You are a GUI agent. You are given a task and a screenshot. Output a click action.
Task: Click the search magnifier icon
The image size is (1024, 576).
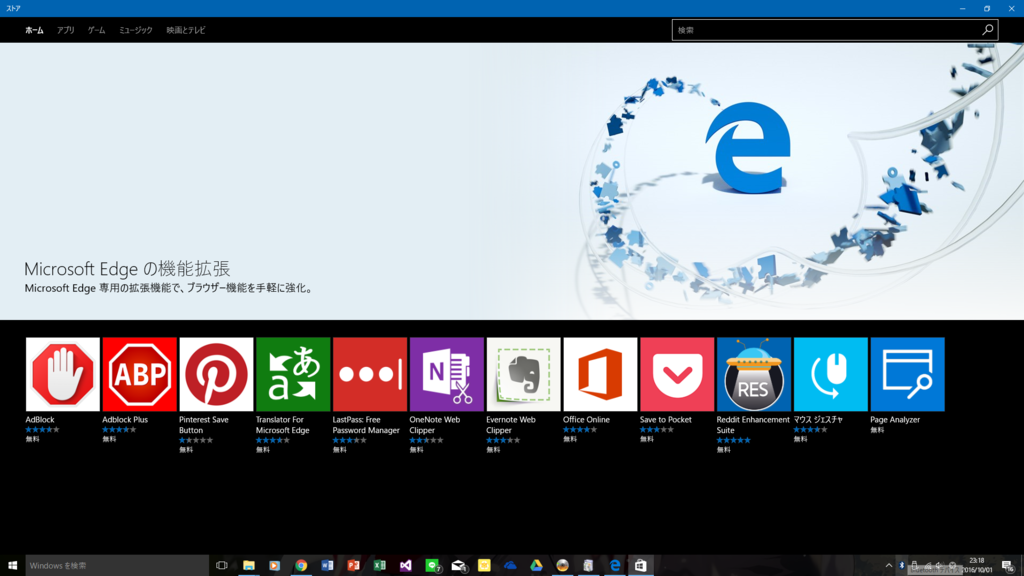987,29
